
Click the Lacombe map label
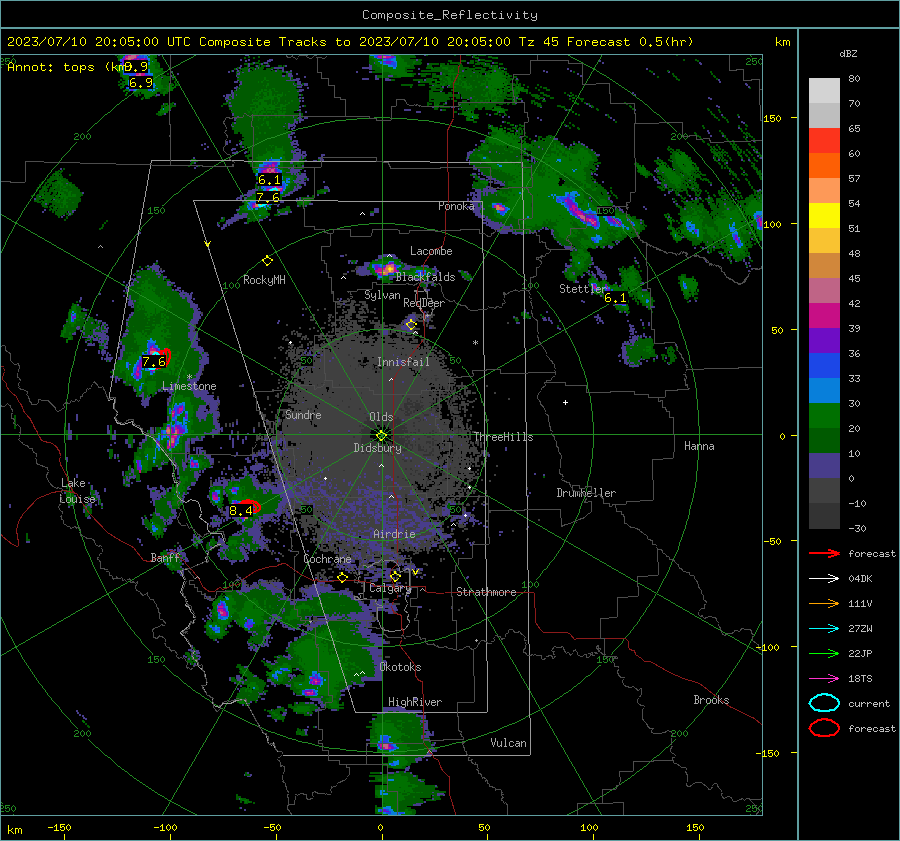point(431,251)
